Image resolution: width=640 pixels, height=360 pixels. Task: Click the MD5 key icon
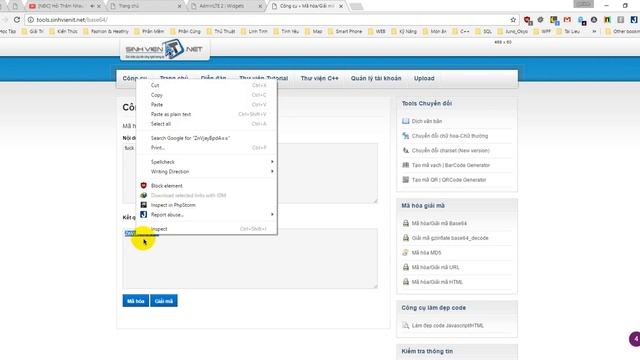click(405, 253)
